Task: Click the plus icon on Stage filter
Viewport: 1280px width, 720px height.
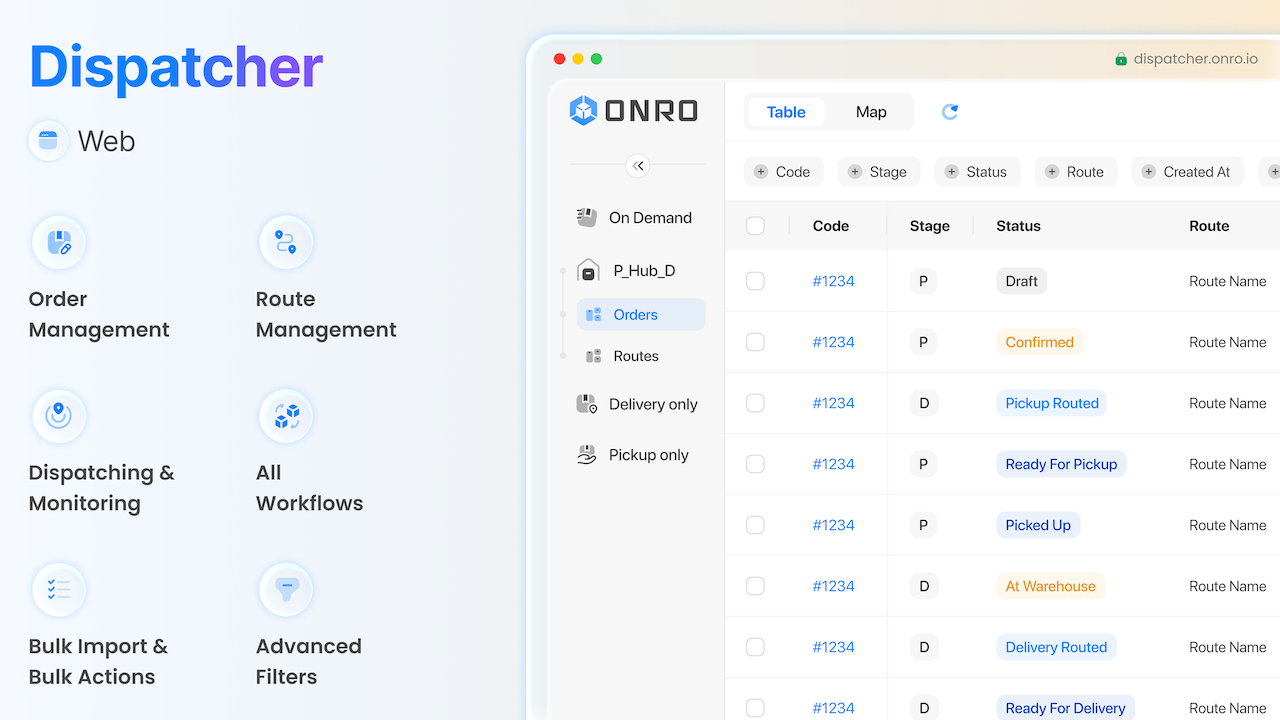Action: tap(855, 172)
